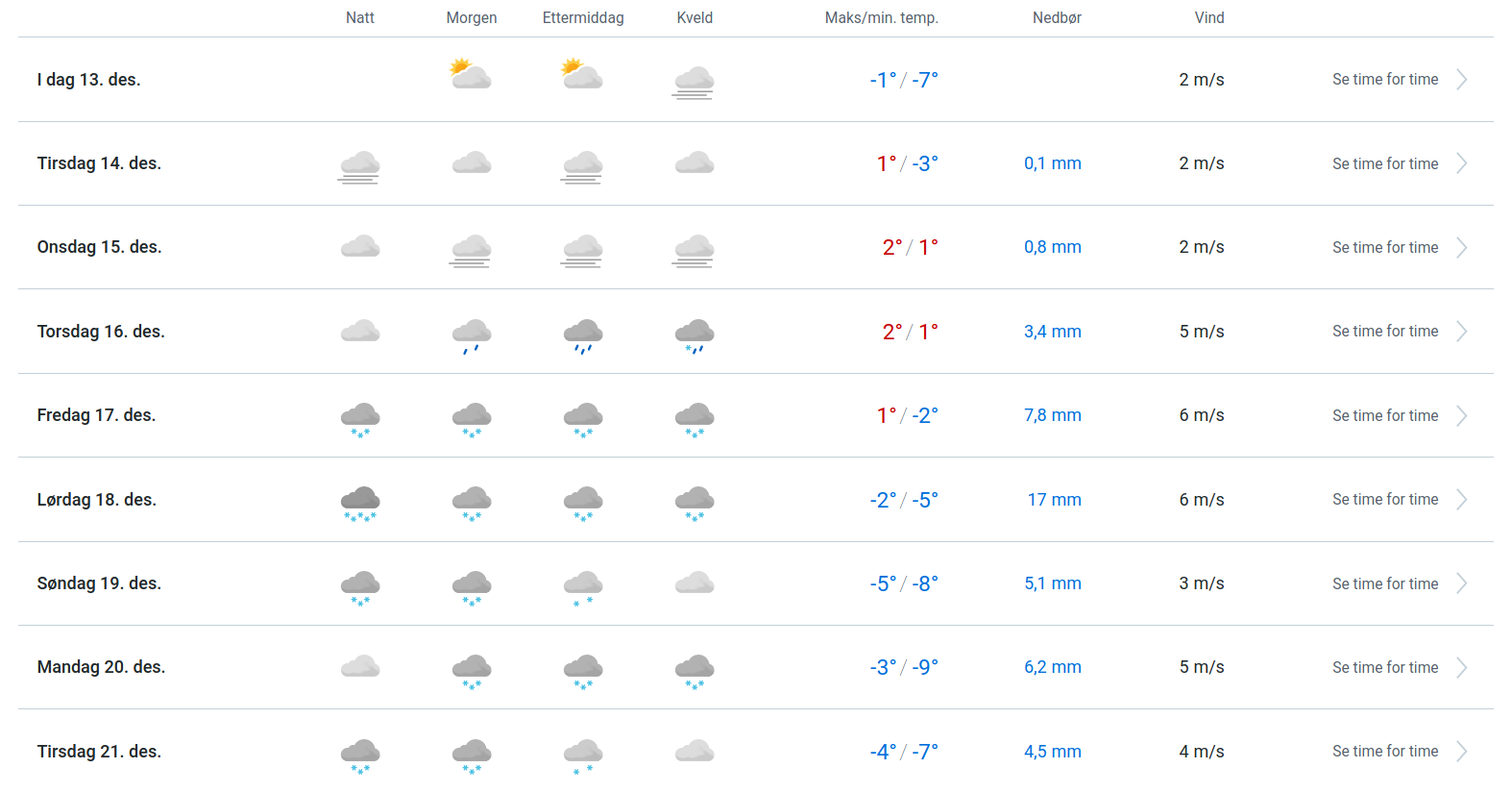The image size is (1512, 793).
Task: Click the Søndag 19. des. day label
Action: tap(99, 583)
